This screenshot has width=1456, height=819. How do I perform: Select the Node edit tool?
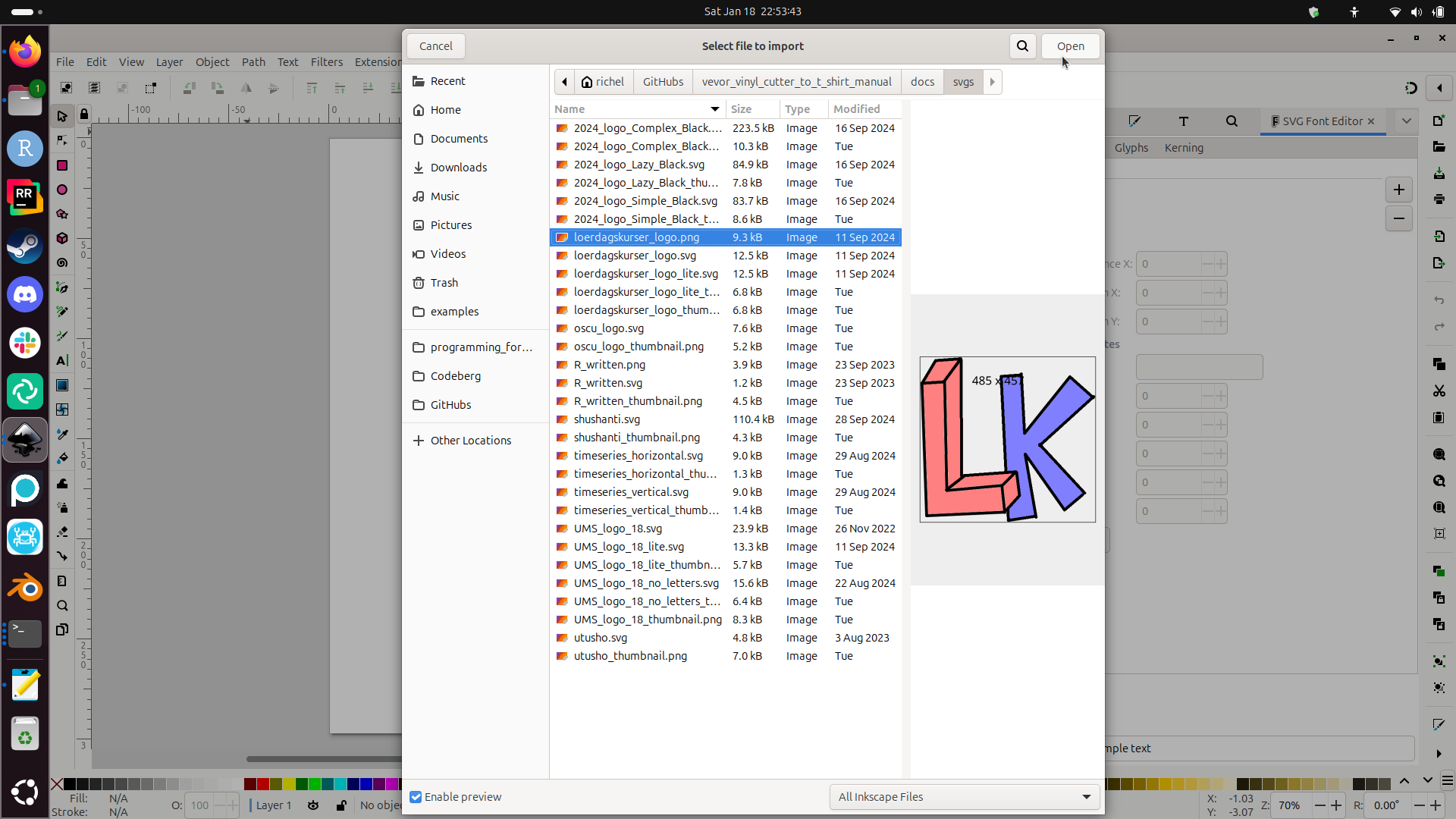(62, 140)
